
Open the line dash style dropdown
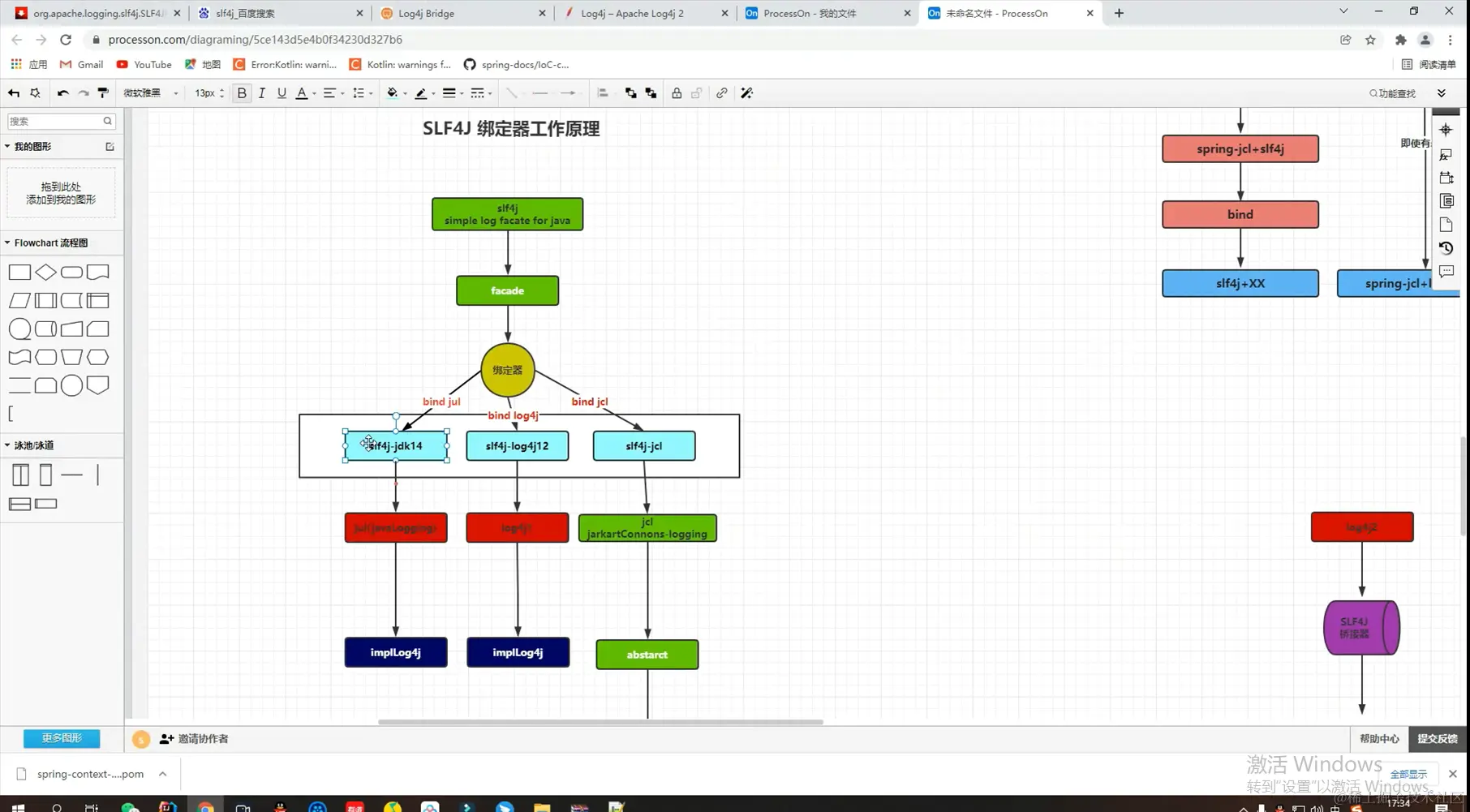[481, 93]
